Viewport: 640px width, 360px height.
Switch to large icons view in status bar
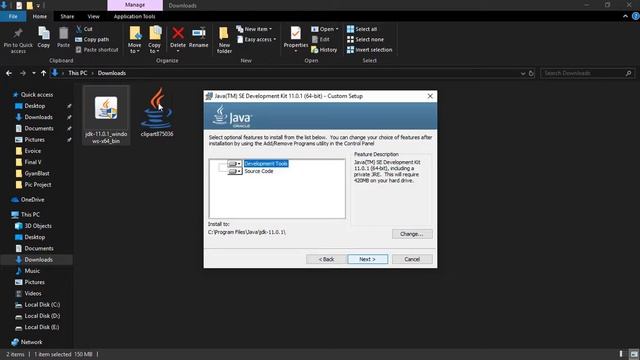point(633,354)
